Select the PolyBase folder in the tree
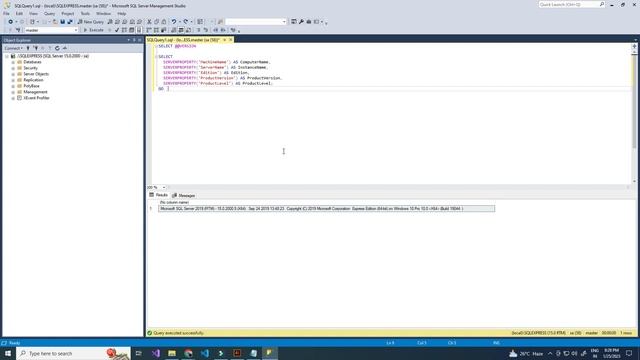The height and width of the screenshot is (360, 640). [31, 86]
